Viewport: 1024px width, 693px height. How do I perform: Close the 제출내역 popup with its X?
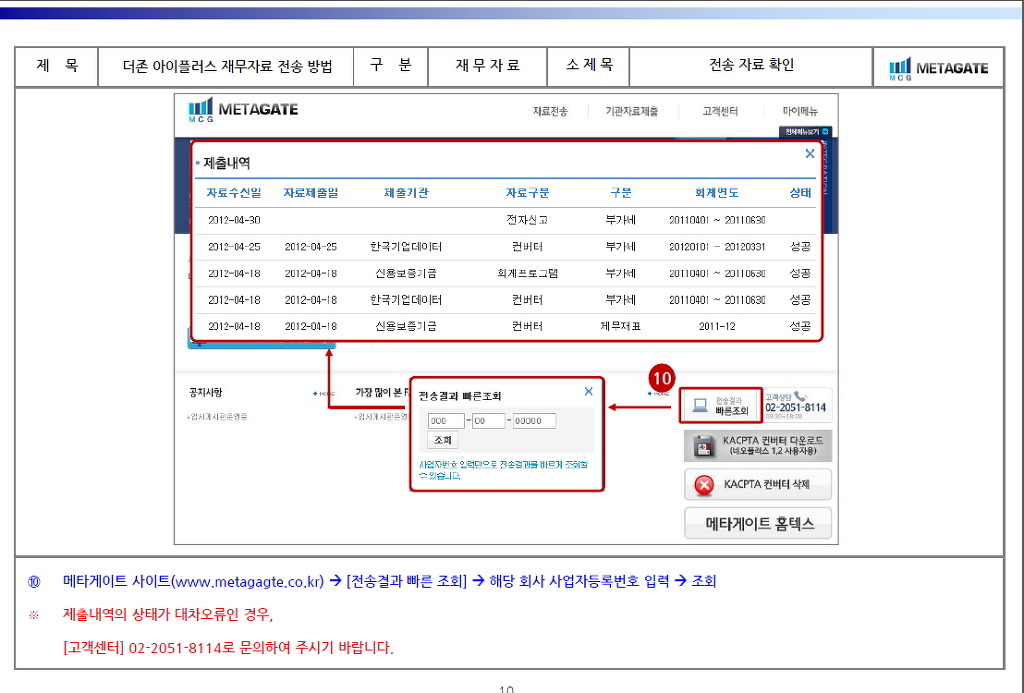pos(810,153)
